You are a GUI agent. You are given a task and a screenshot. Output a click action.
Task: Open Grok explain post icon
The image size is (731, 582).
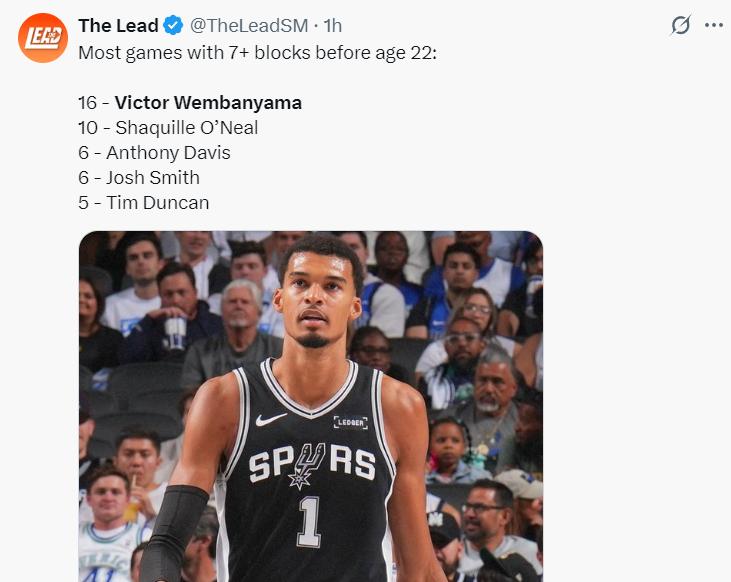point(680,26)
